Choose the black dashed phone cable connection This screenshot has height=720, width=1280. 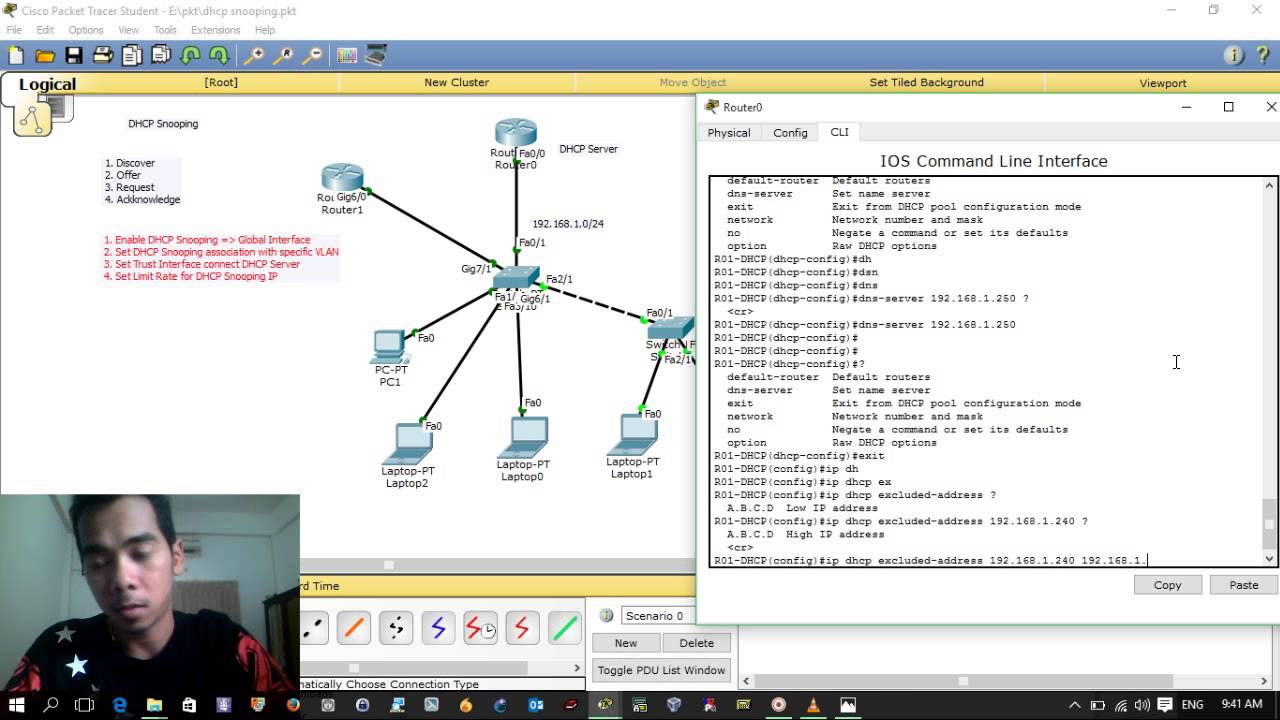(396, 628)
